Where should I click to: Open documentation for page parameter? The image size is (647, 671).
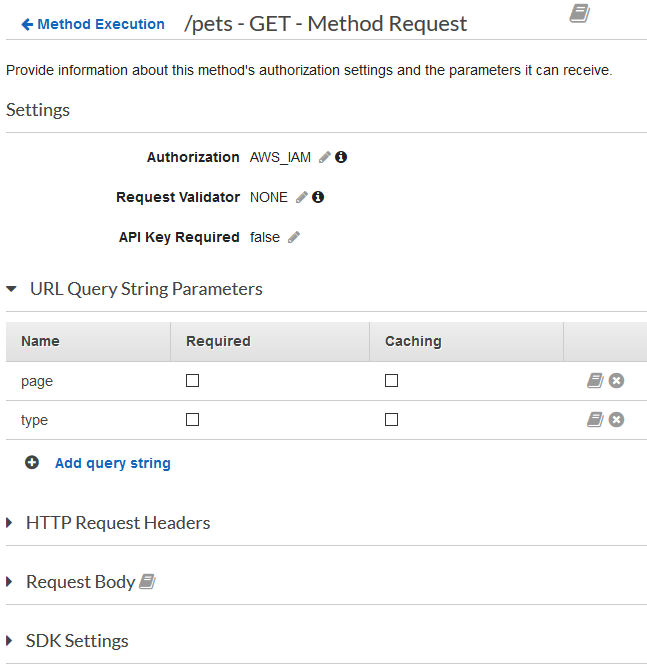coord(595,381)
